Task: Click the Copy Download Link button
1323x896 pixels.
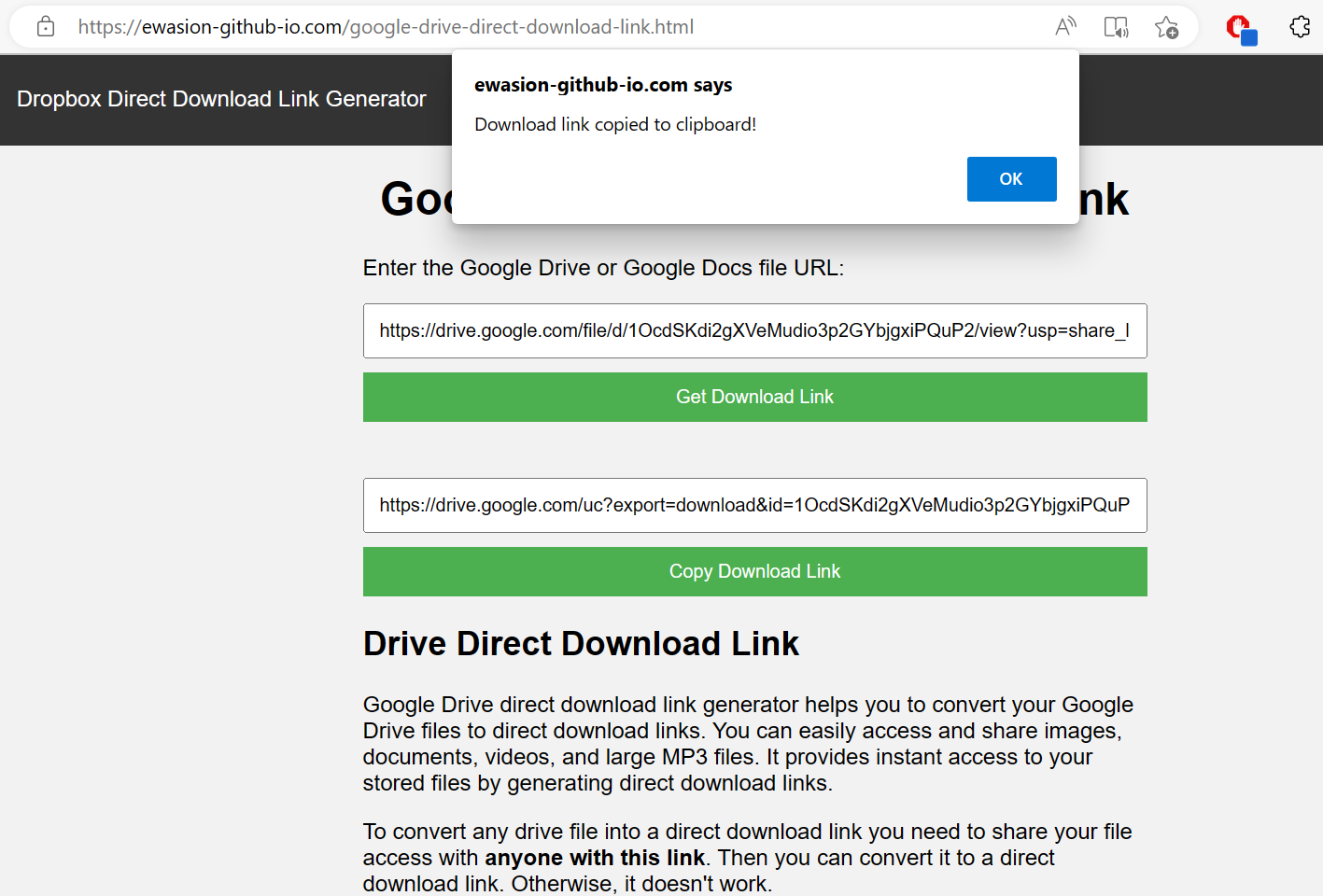Action: coord(754,571)
